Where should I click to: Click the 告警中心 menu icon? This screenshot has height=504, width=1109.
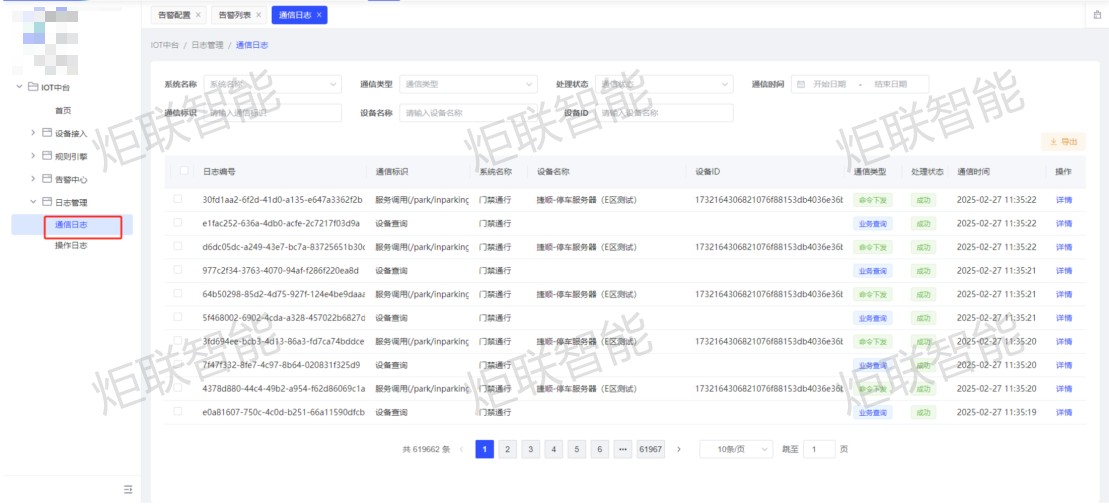[x=47, y=179]
